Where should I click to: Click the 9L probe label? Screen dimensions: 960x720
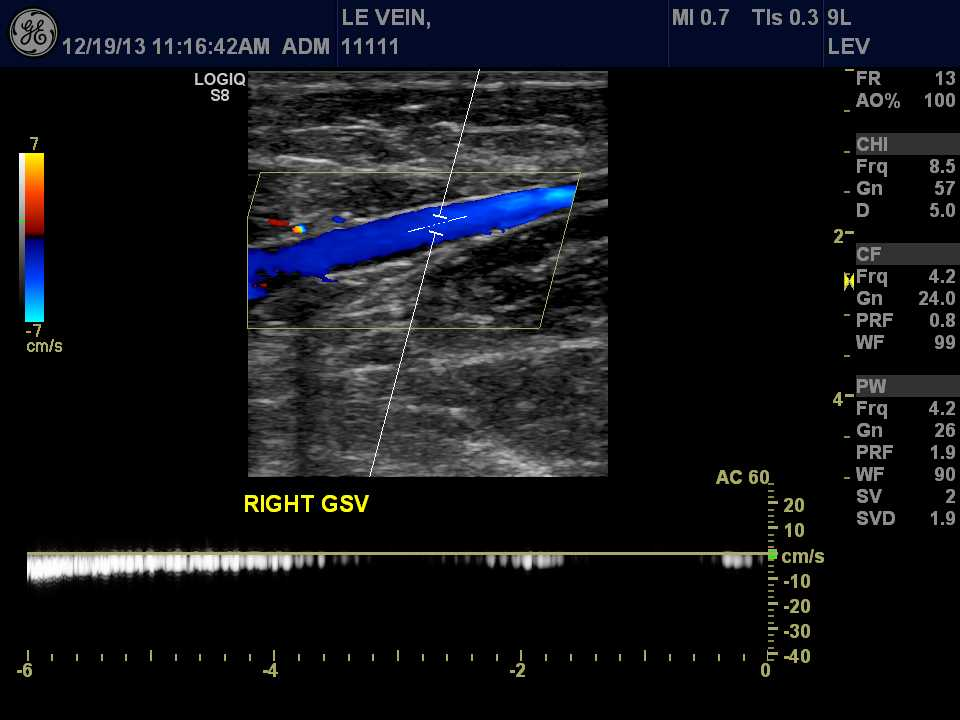point(839,18)
